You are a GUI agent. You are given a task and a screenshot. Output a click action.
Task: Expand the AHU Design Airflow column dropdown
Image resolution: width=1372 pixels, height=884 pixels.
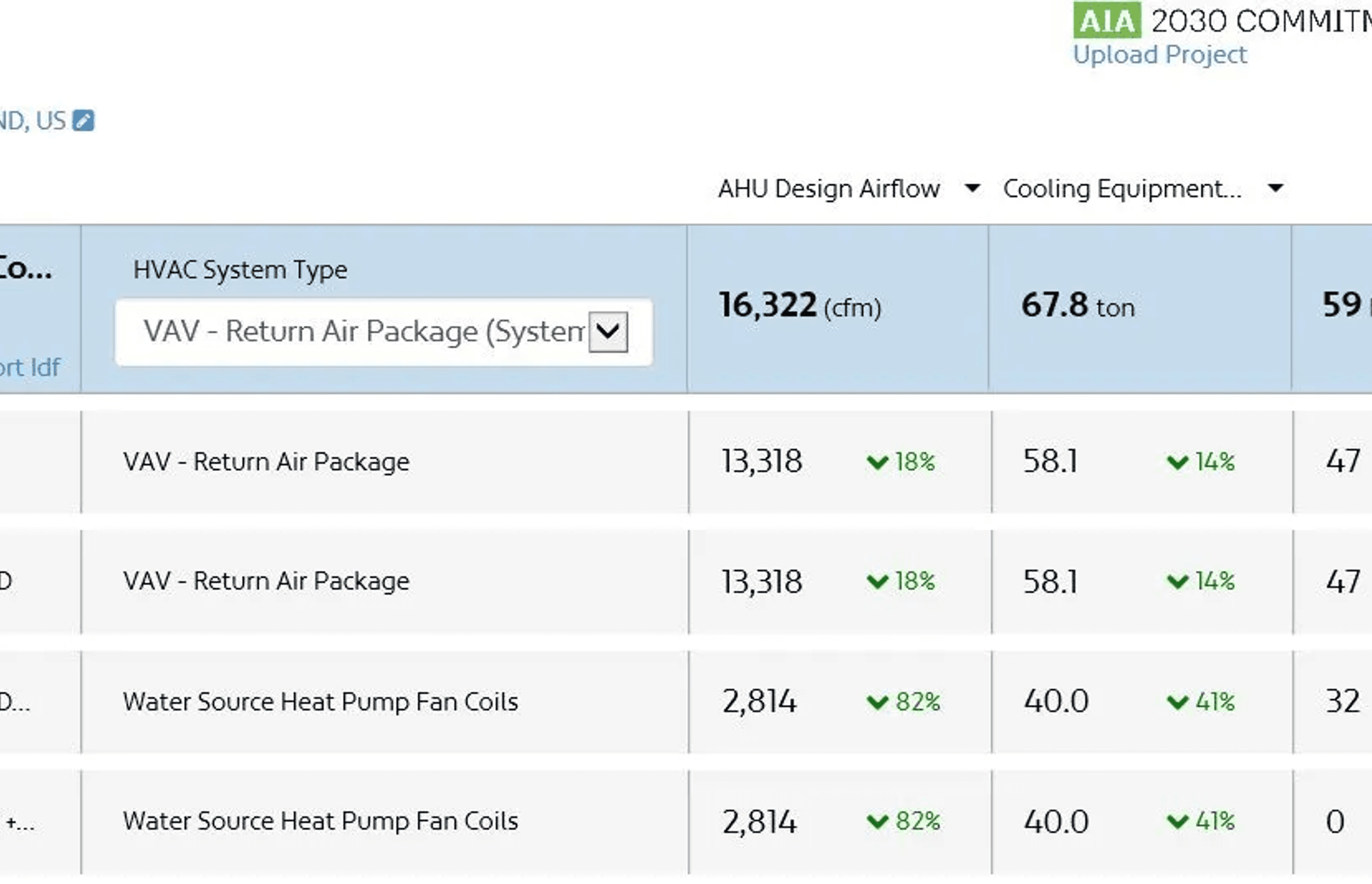972,188
